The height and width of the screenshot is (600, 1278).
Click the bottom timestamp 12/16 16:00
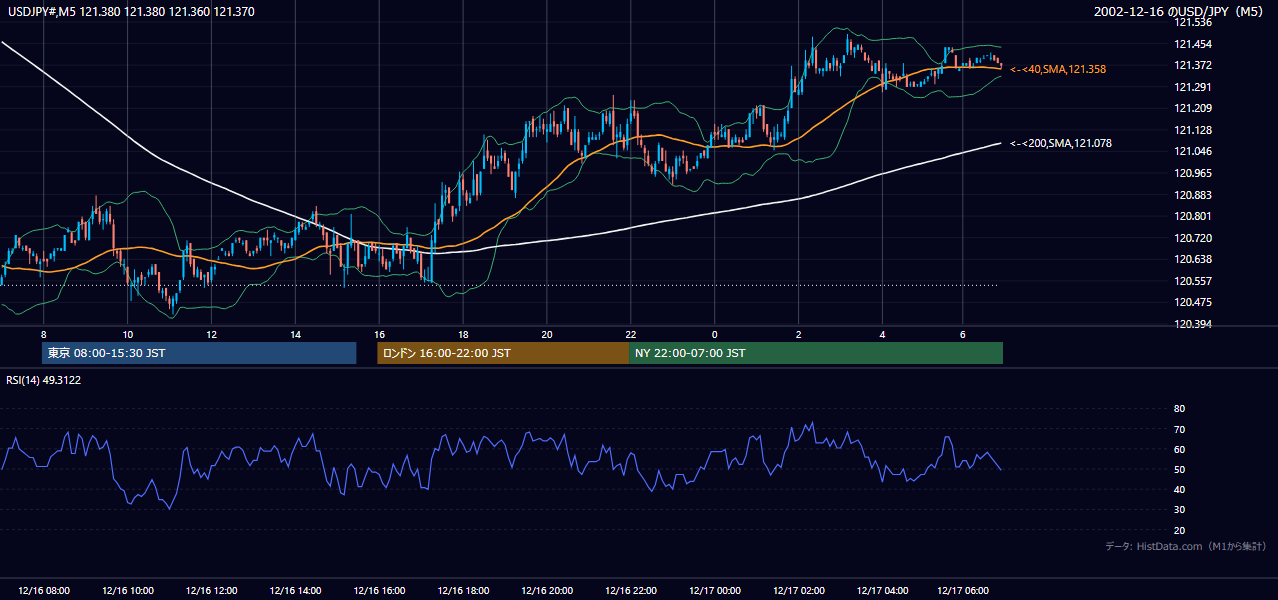click(379, 591)
